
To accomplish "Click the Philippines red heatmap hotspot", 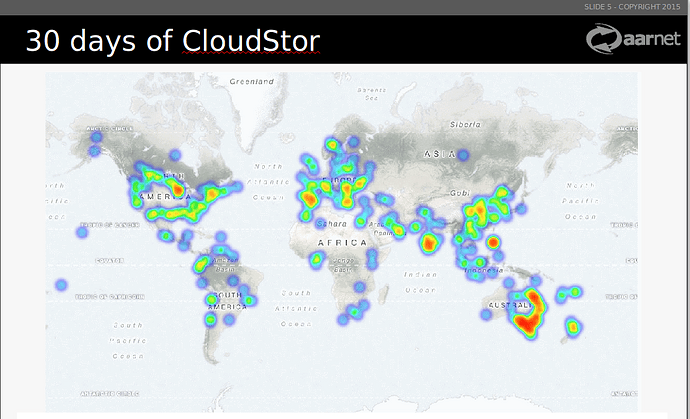I will coord(493,242).
